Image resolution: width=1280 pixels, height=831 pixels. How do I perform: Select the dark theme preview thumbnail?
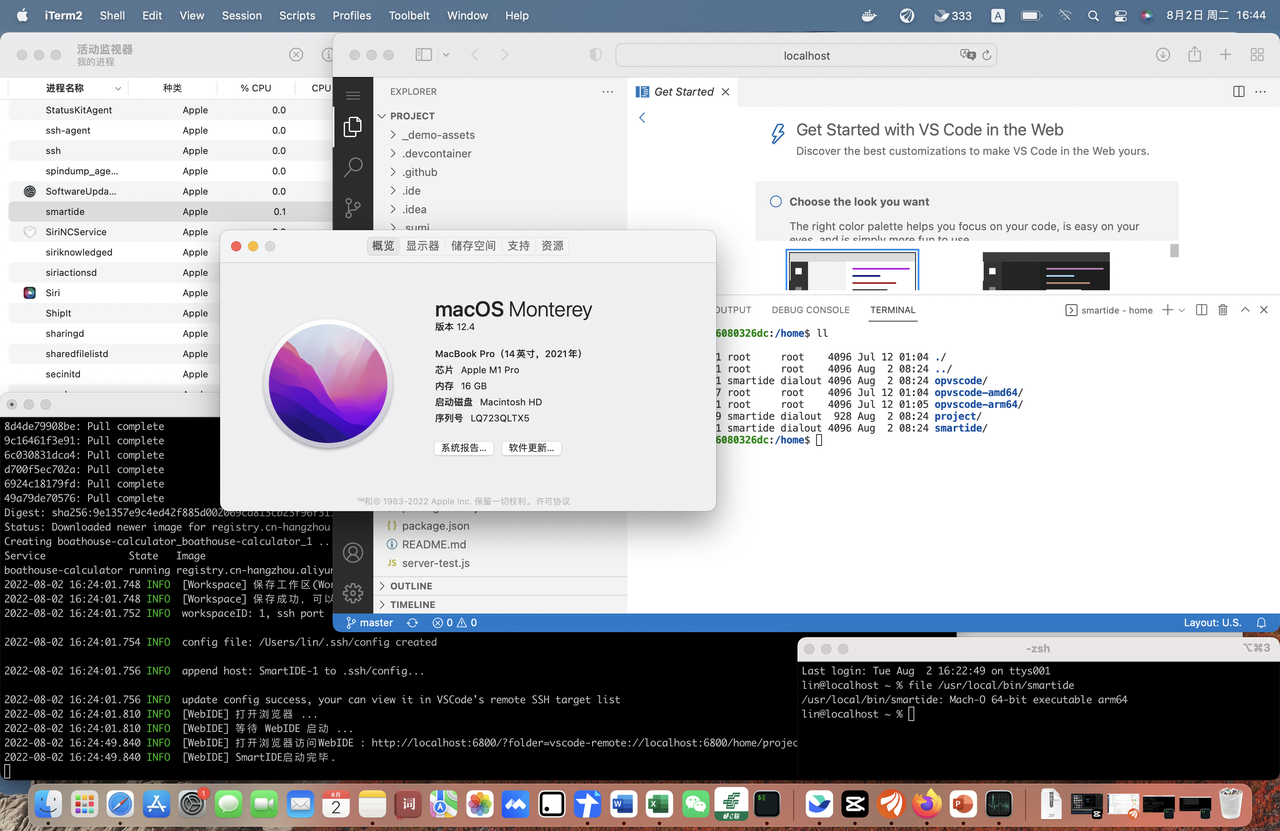pos(1046,270)
